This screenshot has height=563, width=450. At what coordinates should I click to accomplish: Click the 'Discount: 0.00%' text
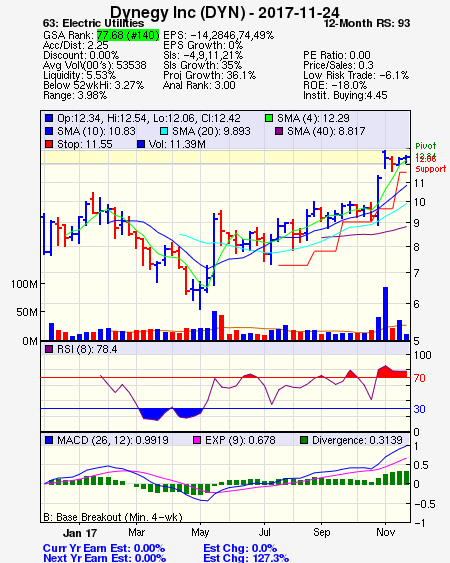coord(81,55)
